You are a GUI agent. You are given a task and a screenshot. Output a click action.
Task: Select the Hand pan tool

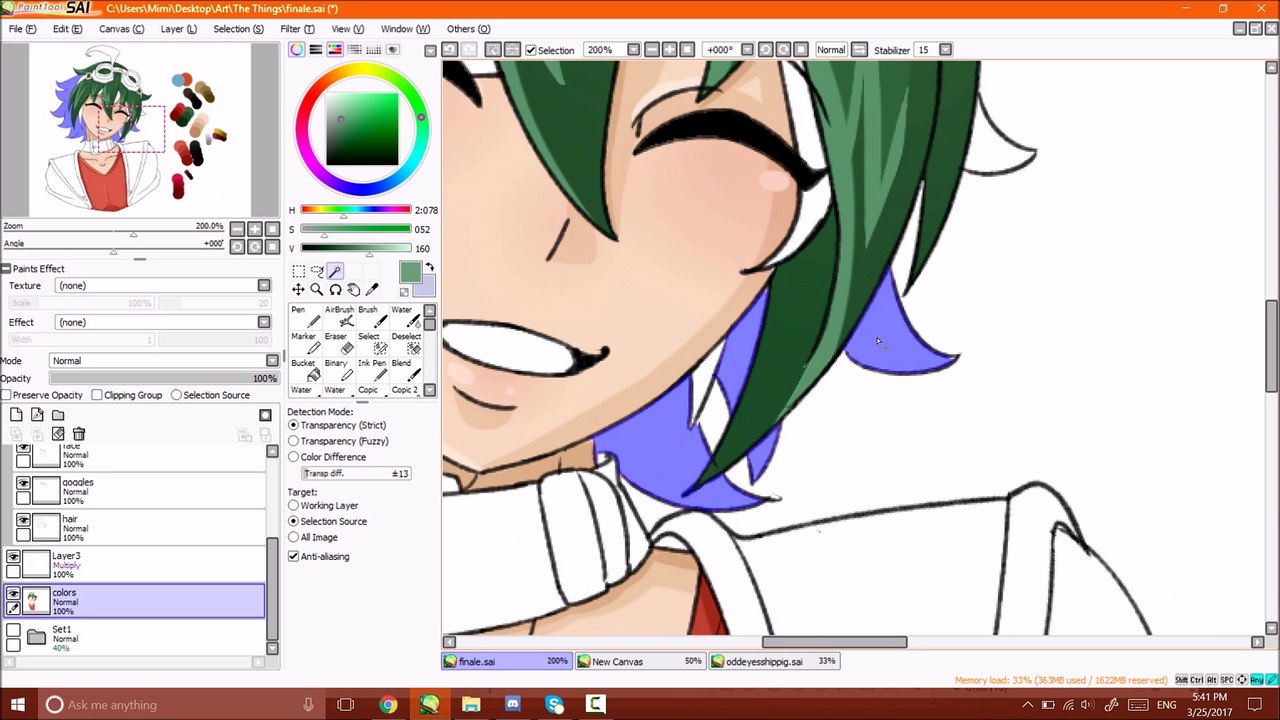pos(353,290)
